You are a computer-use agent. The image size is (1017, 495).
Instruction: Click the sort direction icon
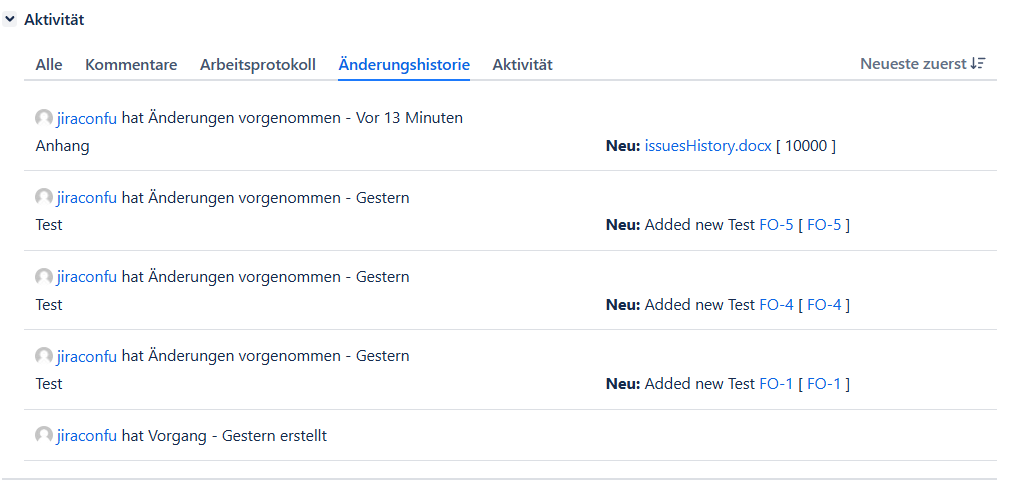click(978, 64)
